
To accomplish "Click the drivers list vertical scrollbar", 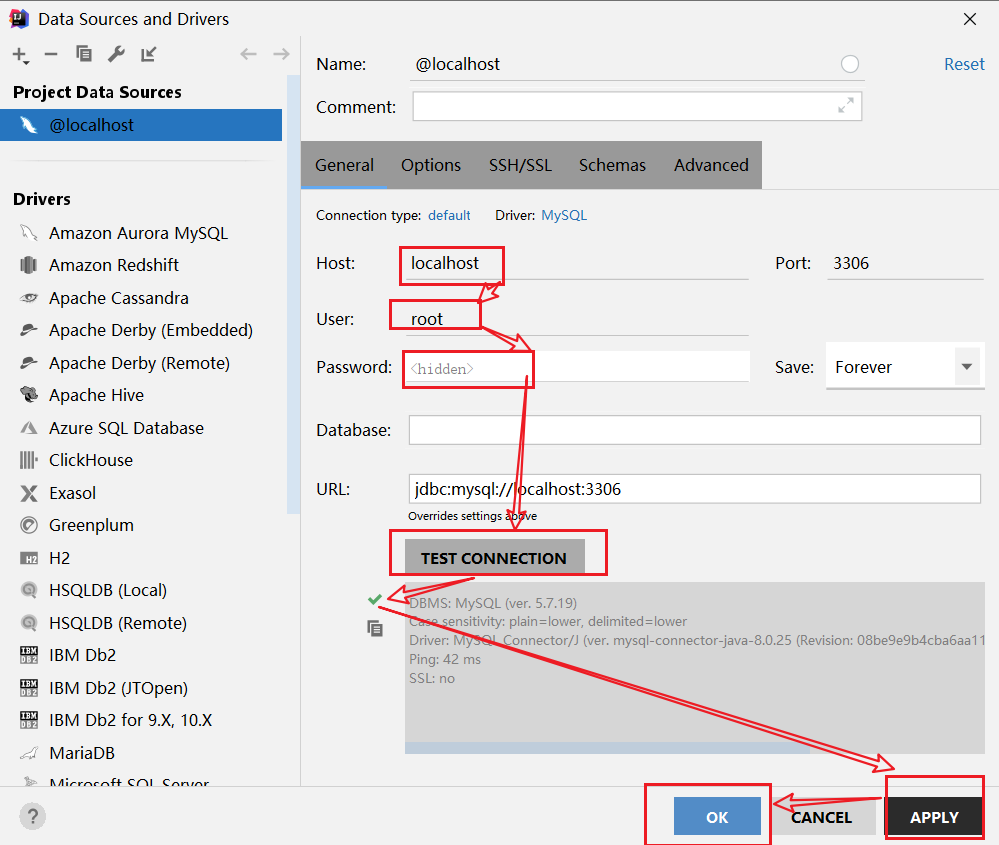I will coord(293,294).
